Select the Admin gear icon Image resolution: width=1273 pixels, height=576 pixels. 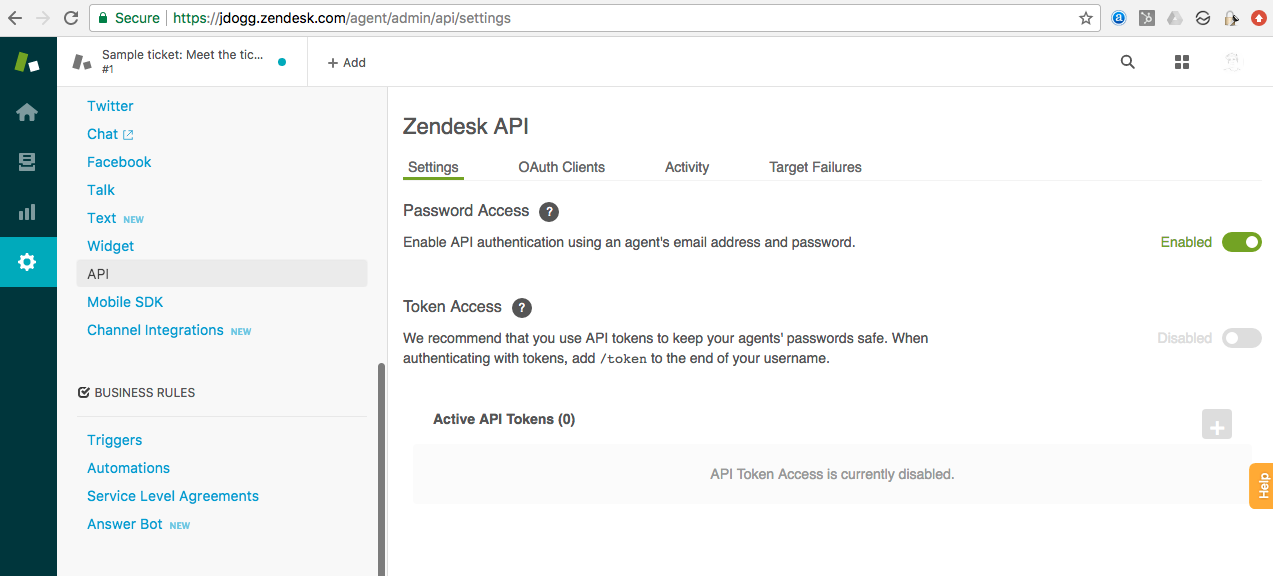[27, 262]
